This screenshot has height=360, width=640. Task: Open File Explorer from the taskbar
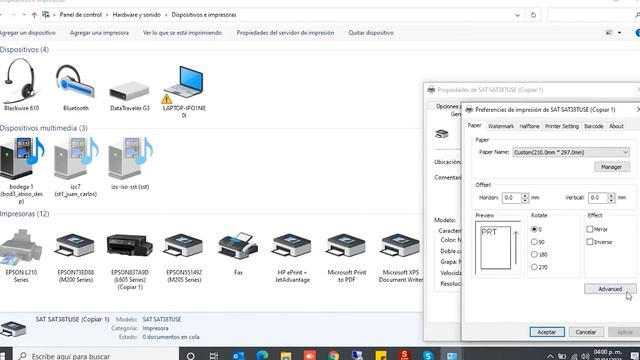click(286, 356)
